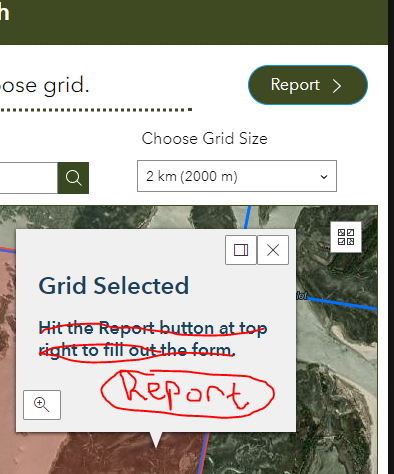
Task: Dock the Grid Selected popup
Action: [241, 250]
